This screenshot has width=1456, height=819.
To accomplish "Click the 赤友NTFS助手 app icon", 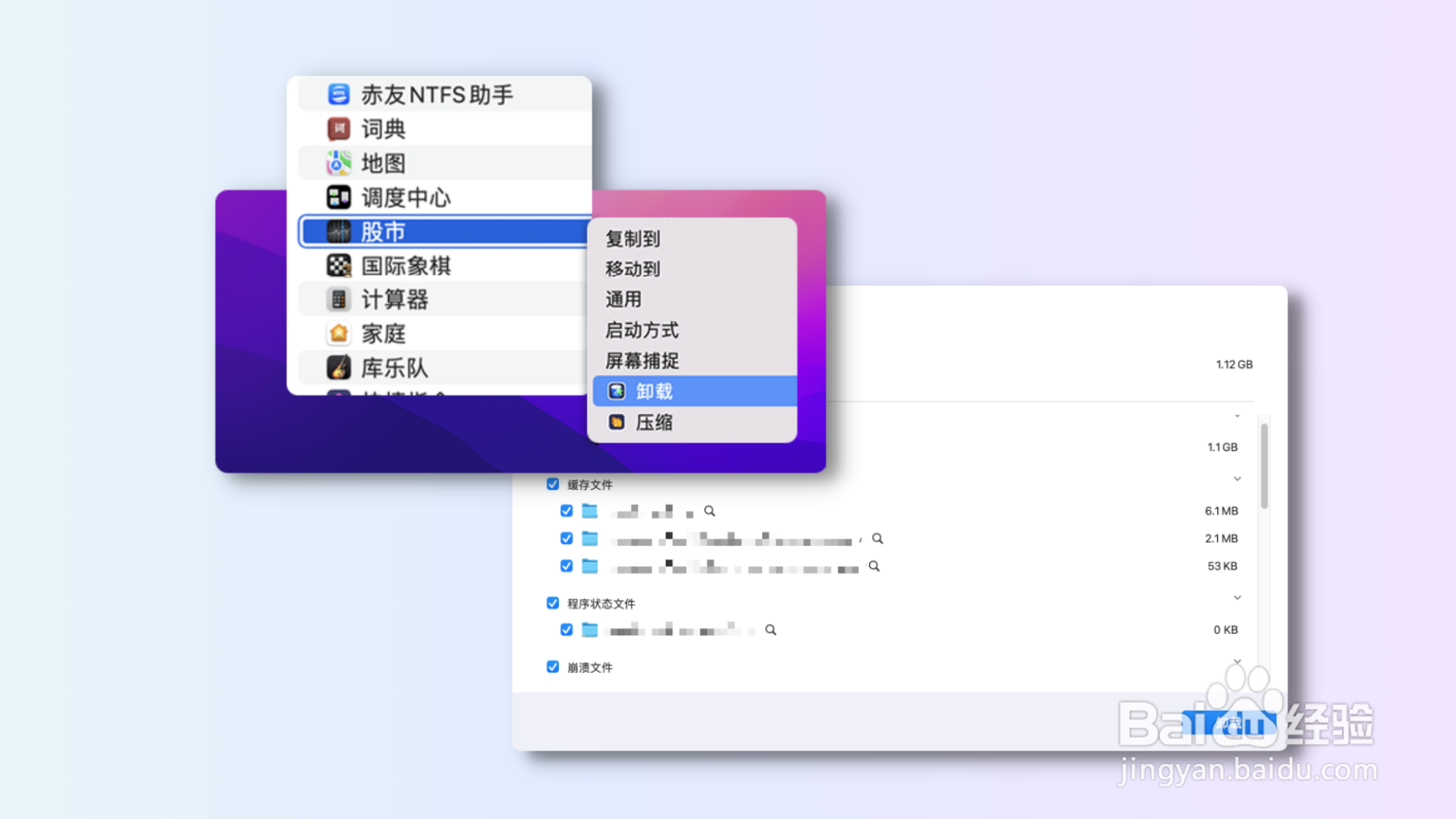I will 338,94.
